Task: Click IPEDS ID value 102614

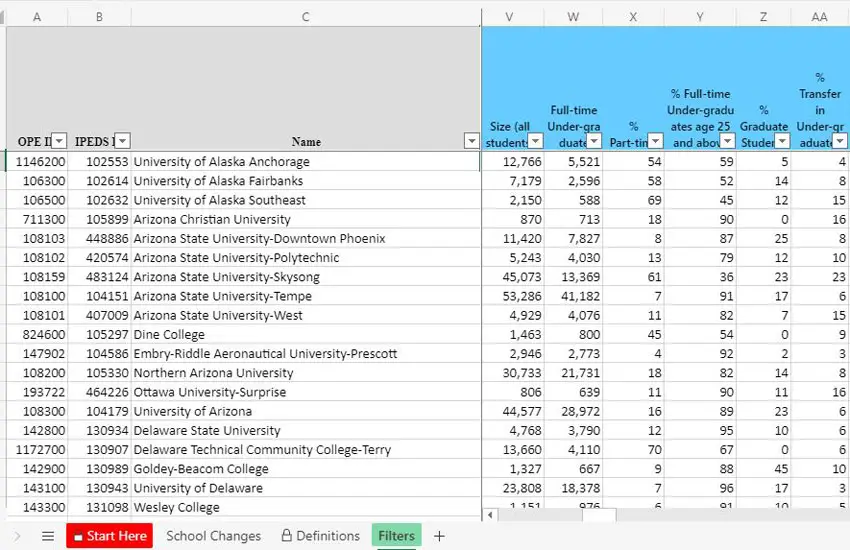Action: click(x=99, y=180)
